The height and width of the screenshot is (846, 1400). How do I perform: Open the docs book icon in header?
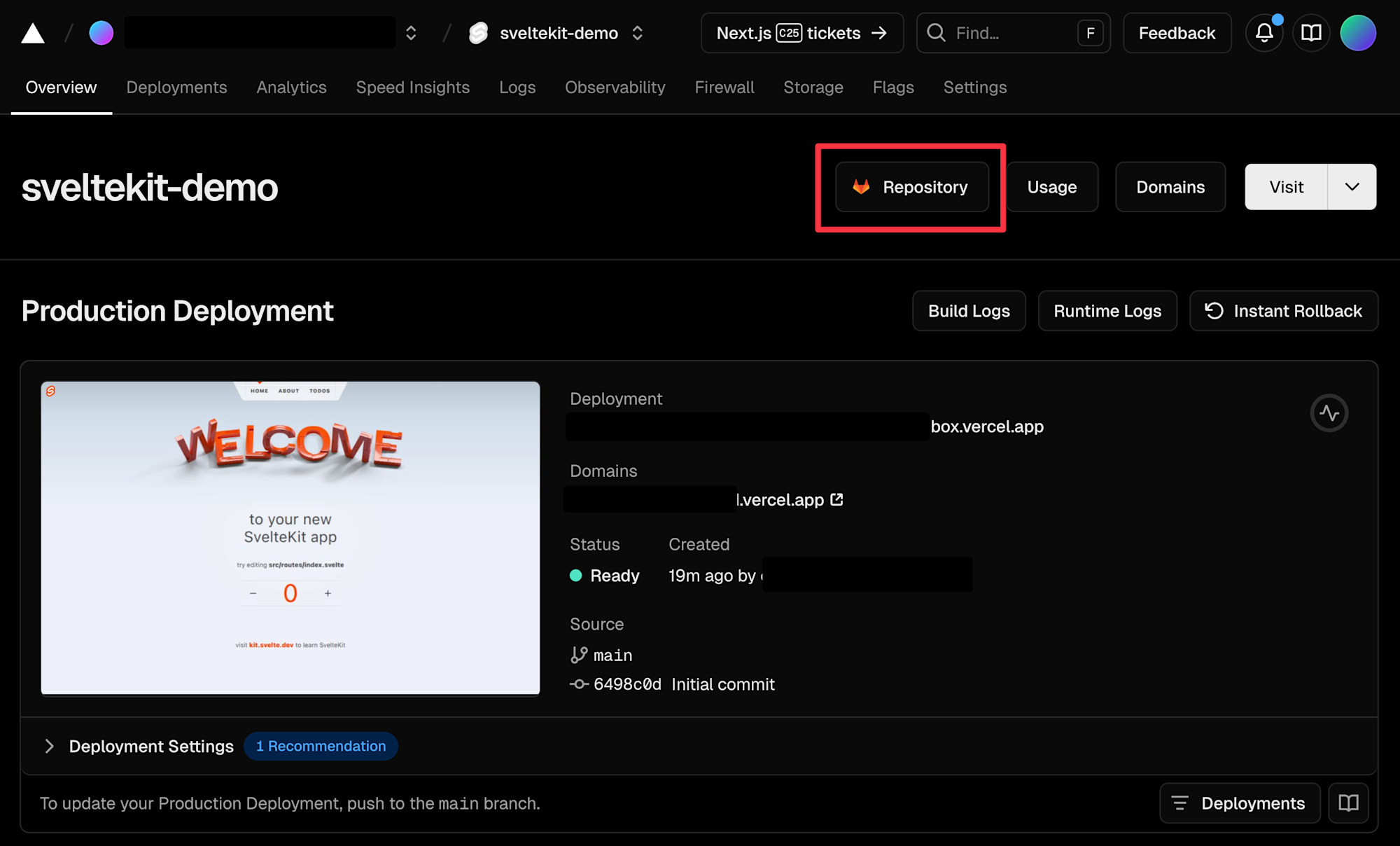[1310, 33]
